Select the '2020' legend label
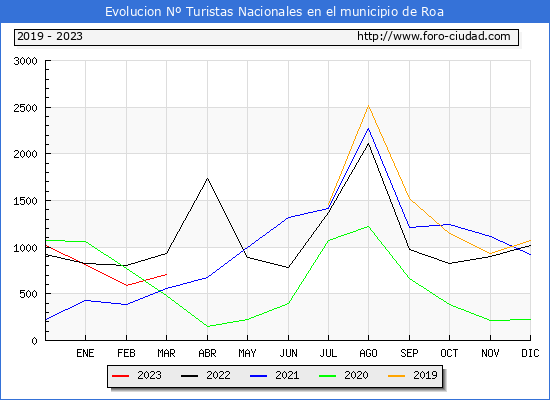This screenshot has height=400, width=550. click(356, 375)
